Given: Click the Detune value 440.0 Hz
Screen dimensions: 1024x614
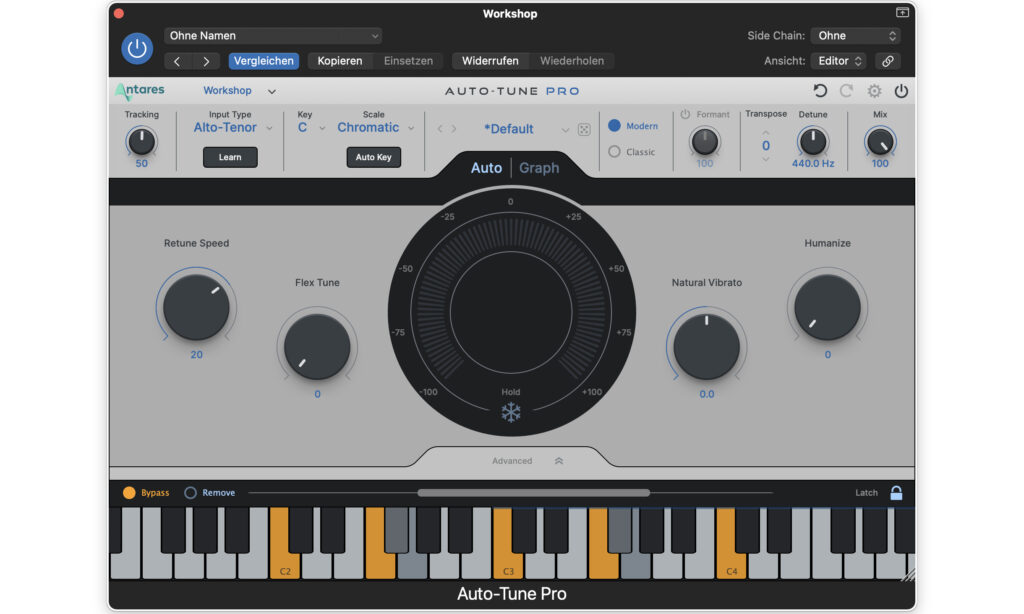Looking at the screenshot, I should coord(813,163).
